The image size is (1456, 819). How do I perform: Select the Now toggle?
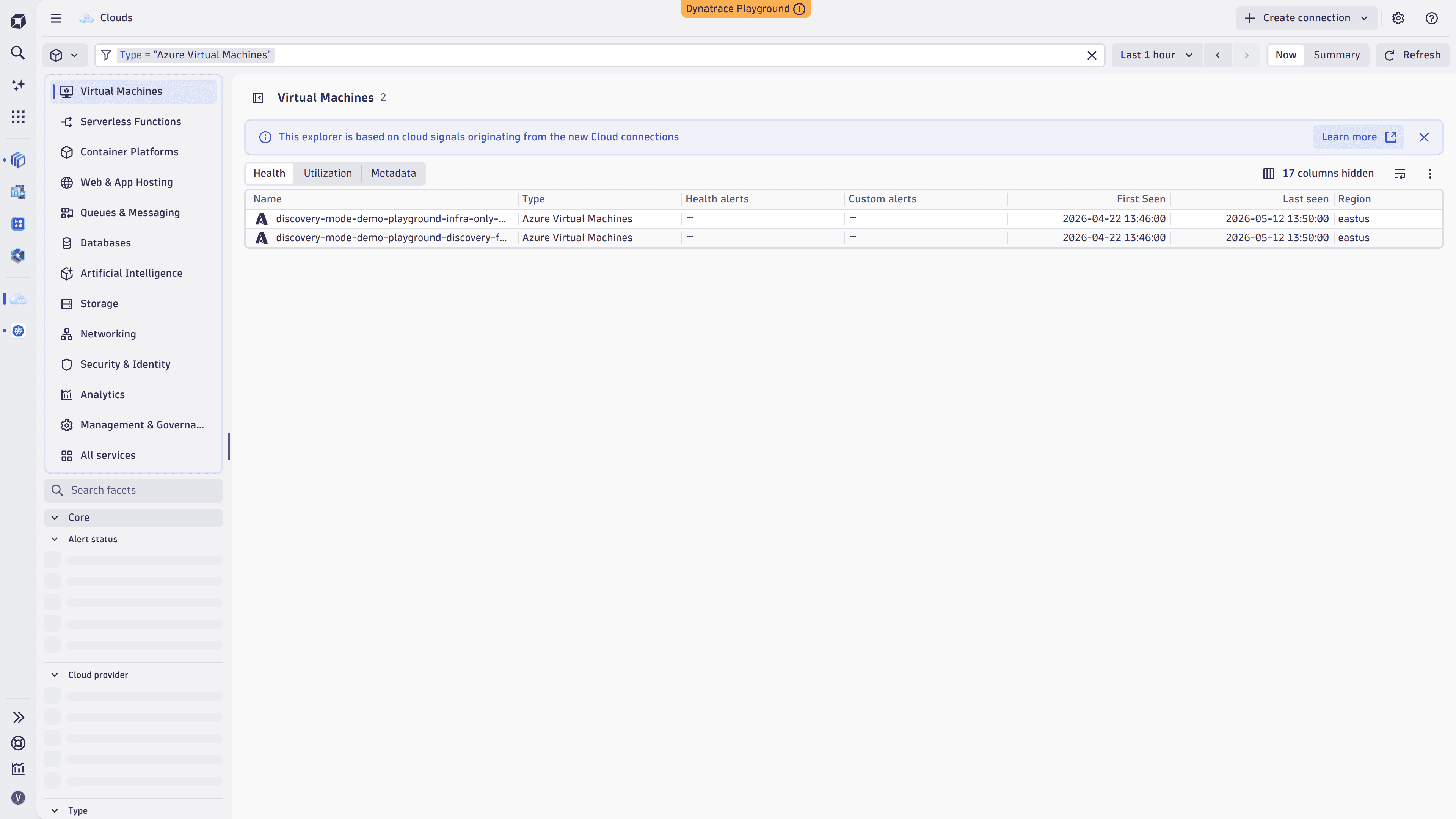click(x=1286, y=55)
